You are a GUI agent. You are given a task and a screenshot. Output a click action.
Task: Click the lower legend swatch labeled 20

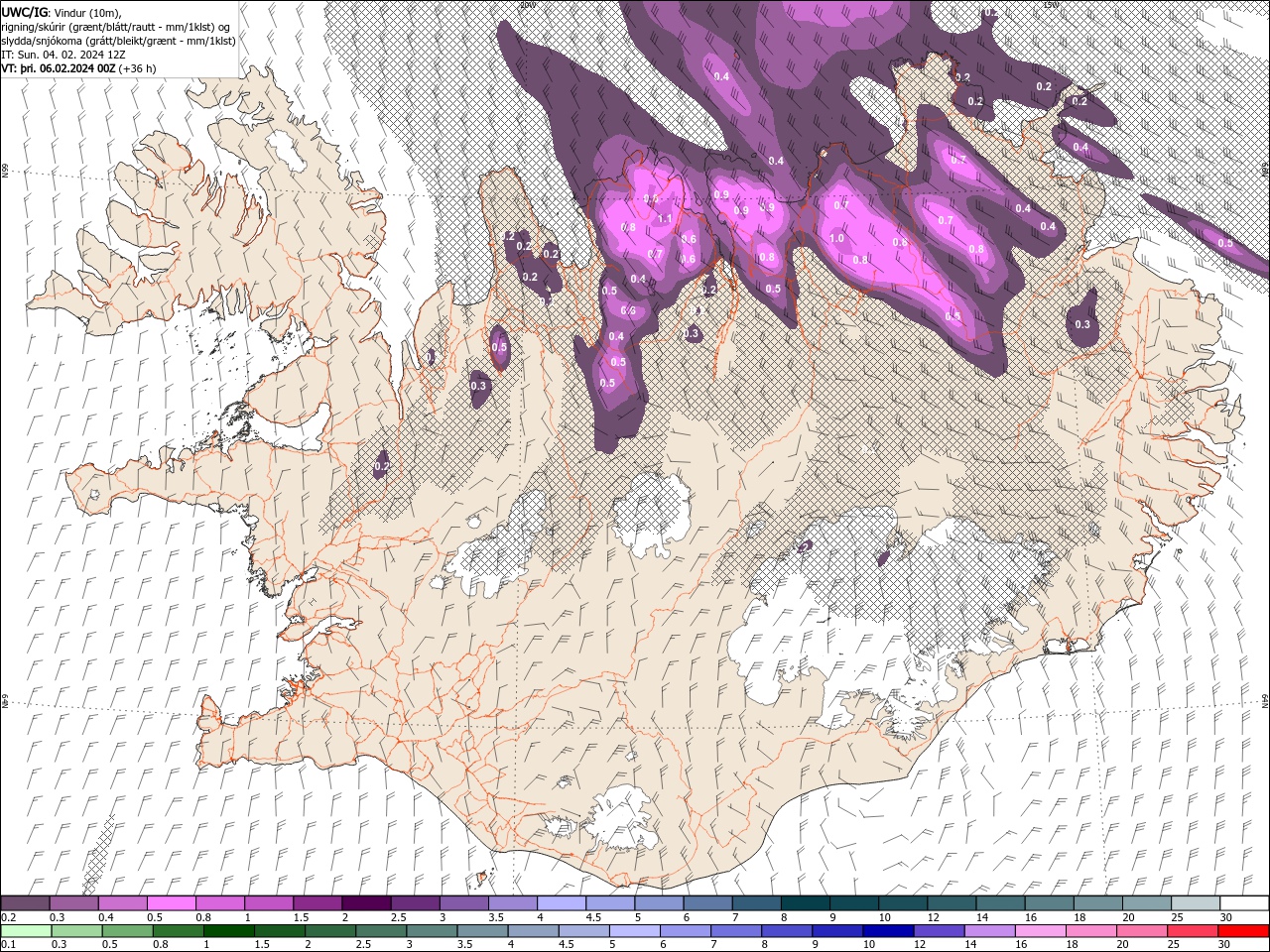[x=1142, y=931]
